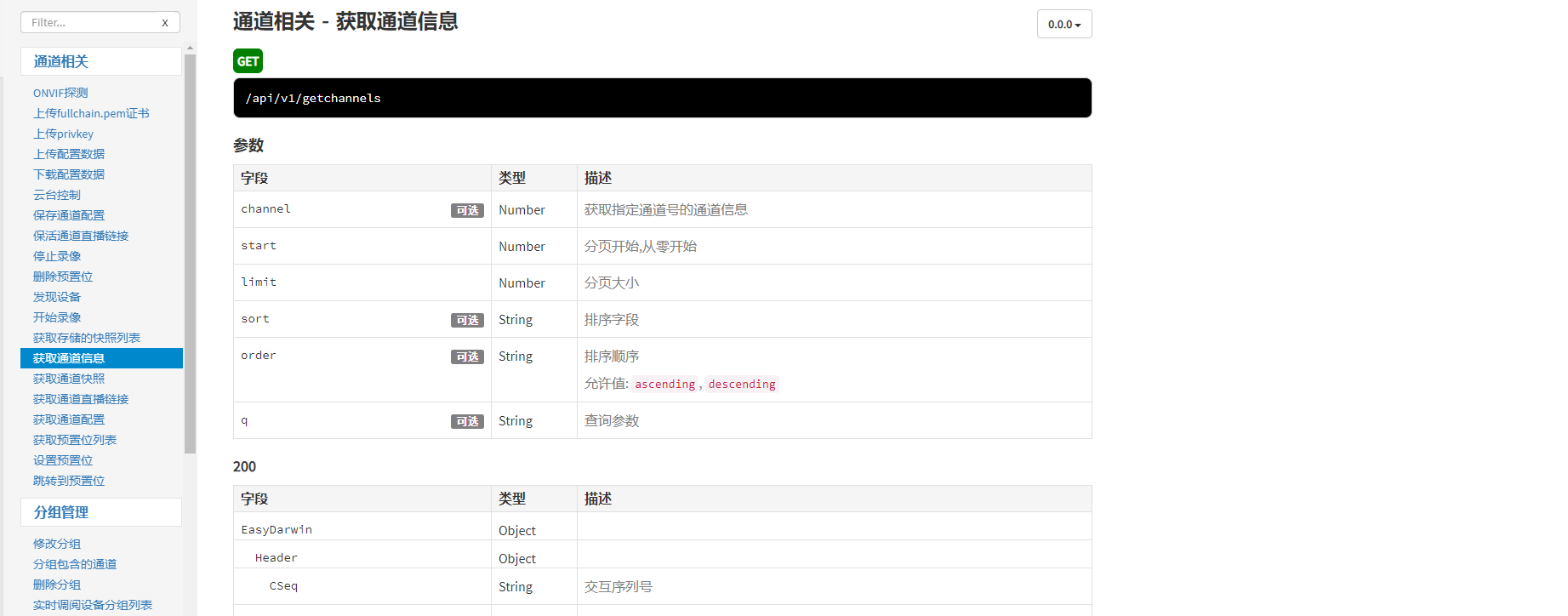
Task: Navigate to 跳转到预置位
Action: tap(69, 481)
